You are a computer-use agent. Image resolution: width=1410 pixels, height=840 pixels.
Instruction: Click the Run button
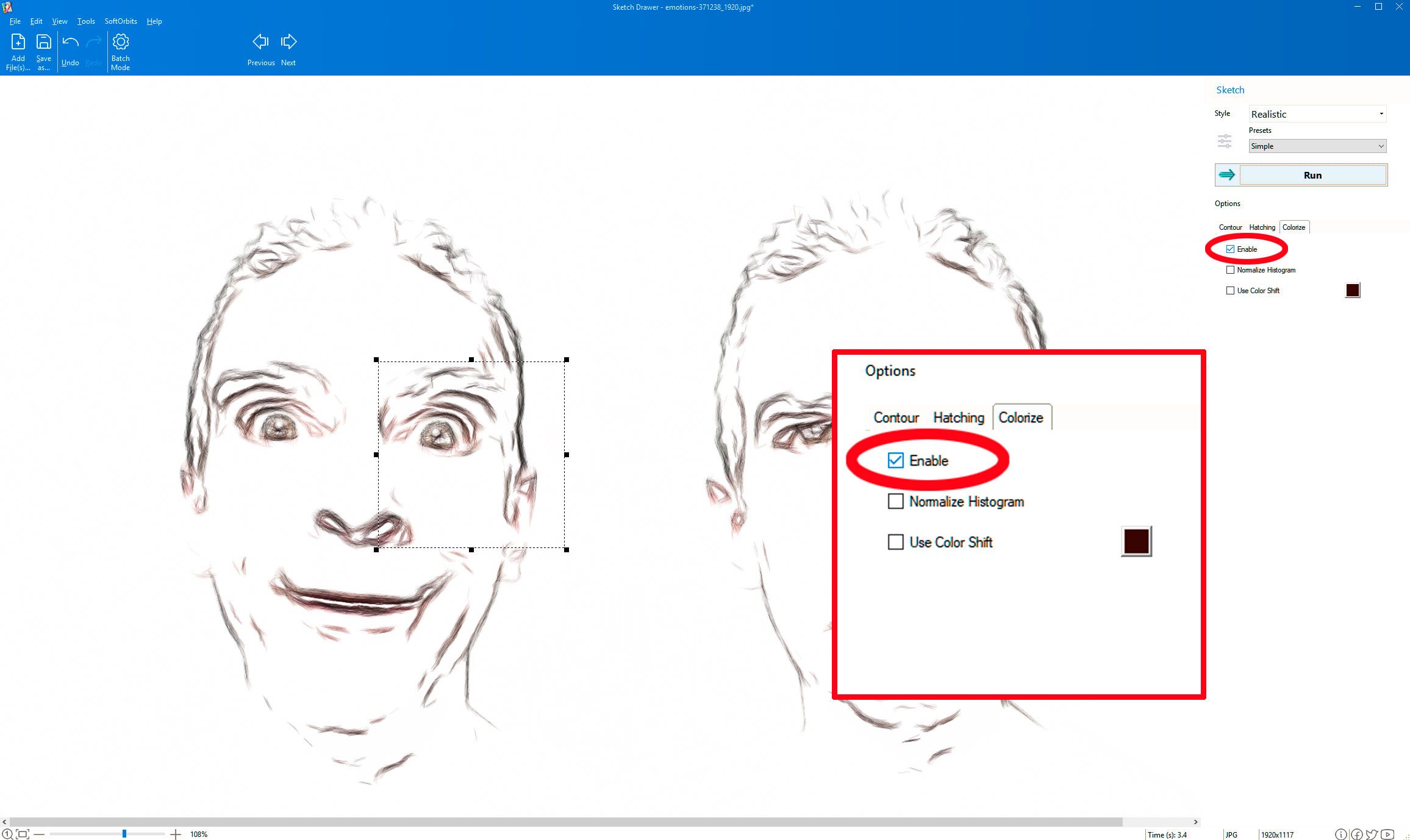click(1312, 175)
